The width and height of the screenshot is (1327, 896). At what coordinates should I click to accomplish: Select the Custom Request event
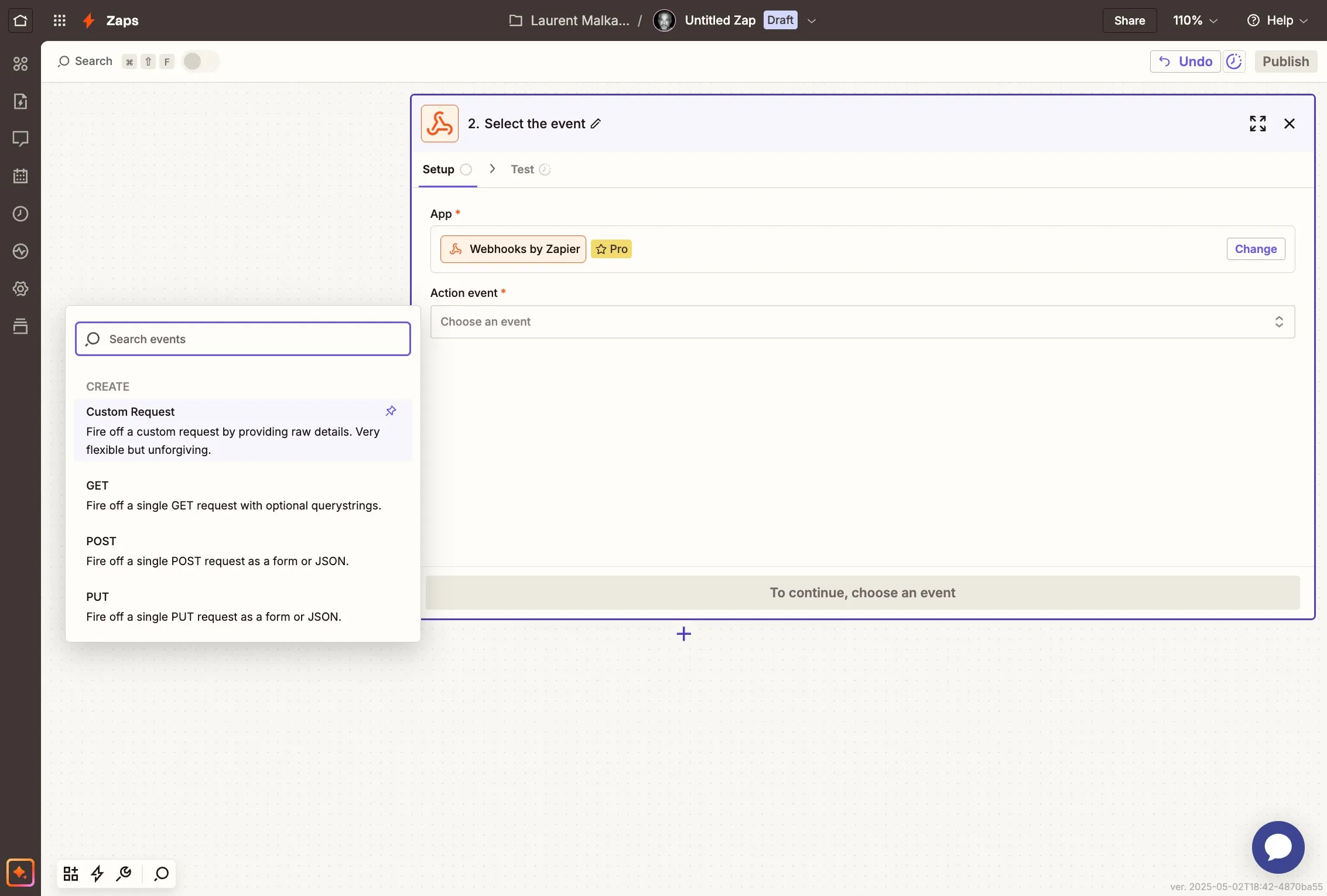pos(243,430)
